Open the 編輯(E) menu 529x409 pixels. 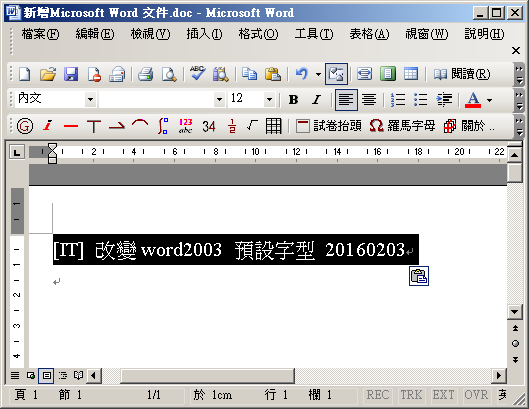pyautogui.click(x=95, y=34)
